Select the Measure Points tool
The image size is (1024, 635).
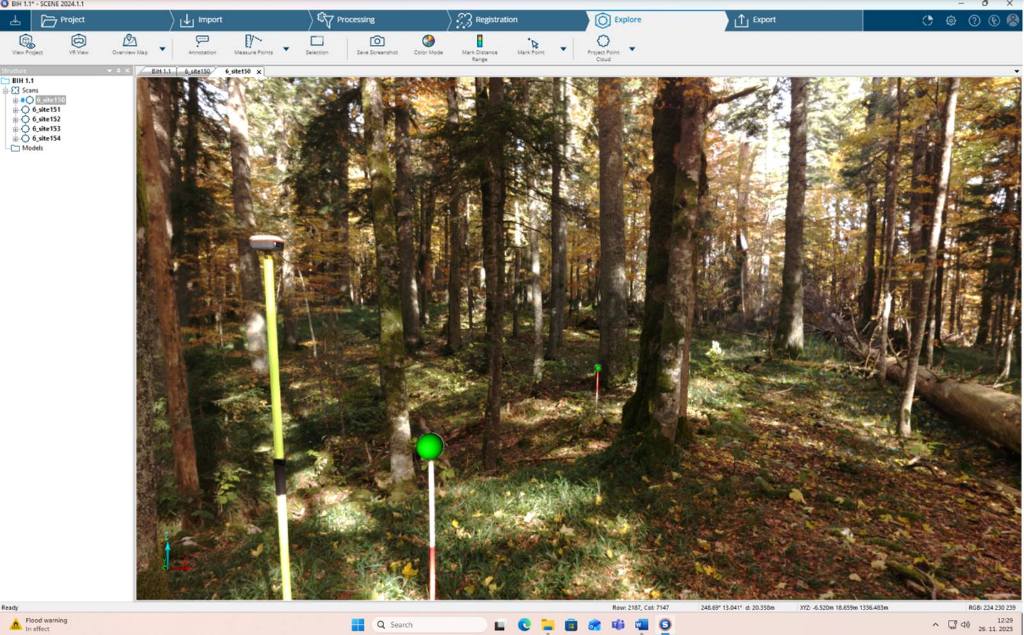click(x=253, y=44)
